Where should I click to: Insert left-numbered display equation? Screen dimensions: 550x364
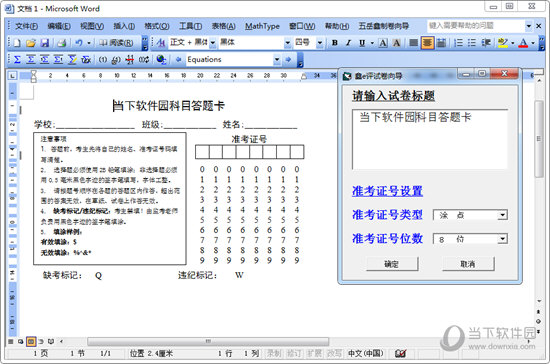45,60
